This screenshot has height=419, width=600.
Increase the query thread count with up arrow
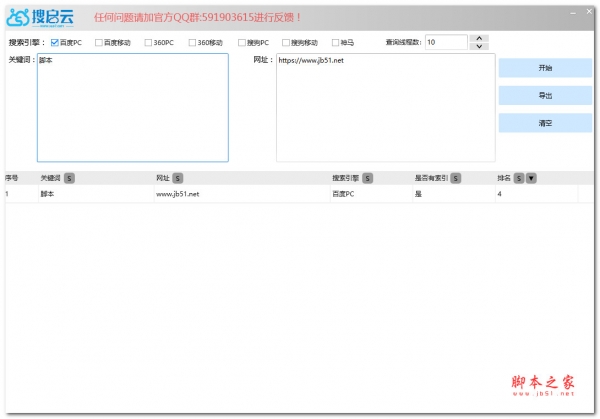[x=479, y=38]
